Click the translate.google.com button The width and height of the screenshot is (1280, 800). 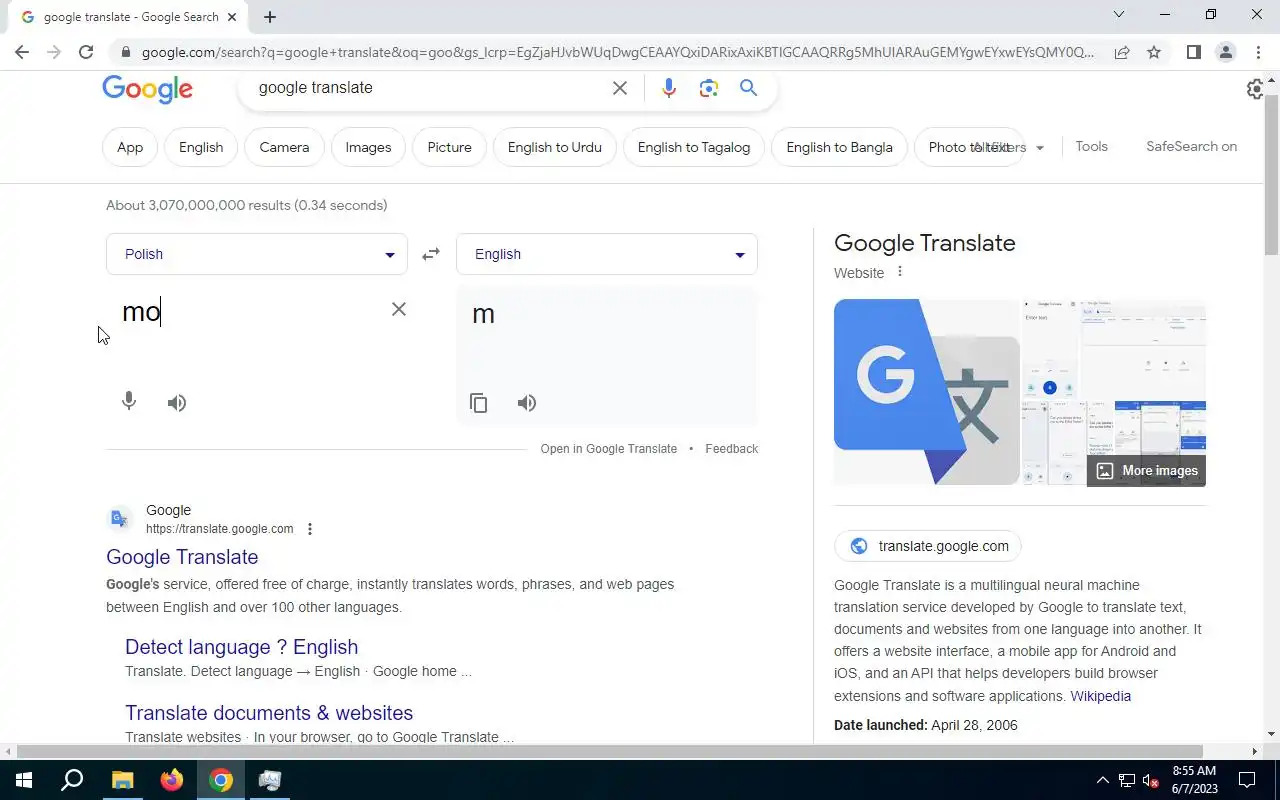coord(928,546)
